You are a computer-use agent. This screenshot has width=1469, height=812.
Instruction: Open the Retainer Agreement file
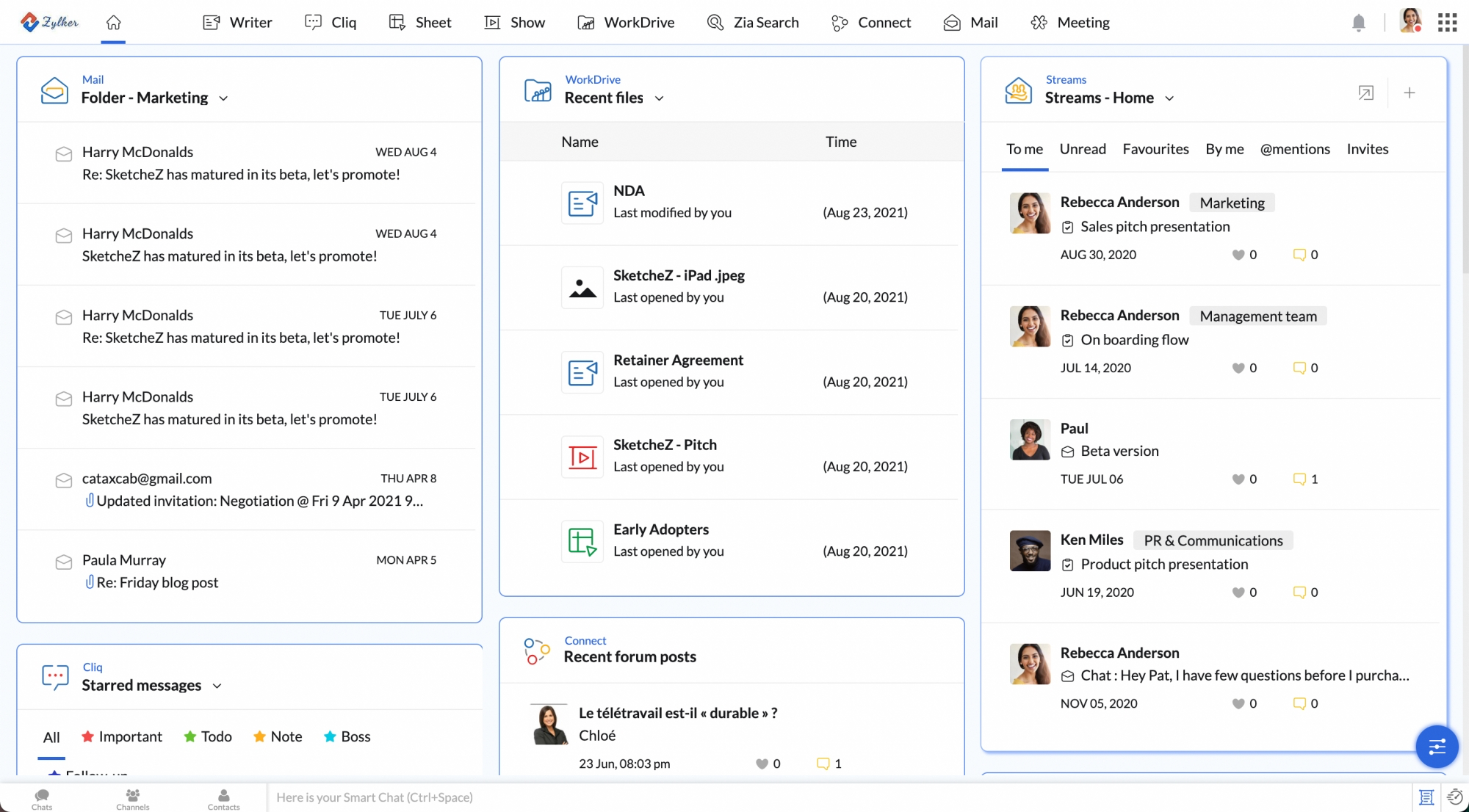pos(677,360)
